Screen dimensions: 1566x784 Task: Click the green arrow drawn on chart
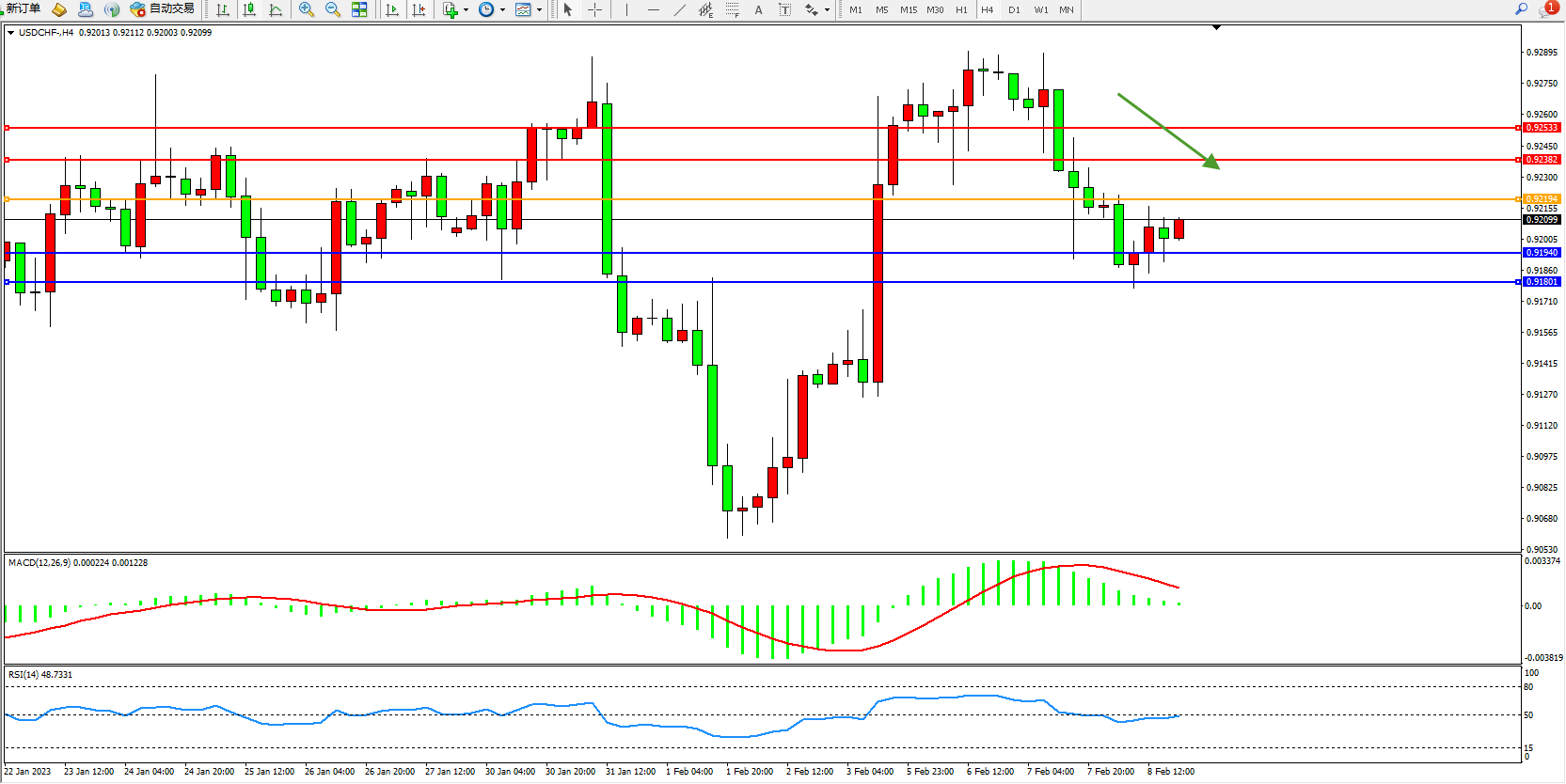(x=1168, y=131)
